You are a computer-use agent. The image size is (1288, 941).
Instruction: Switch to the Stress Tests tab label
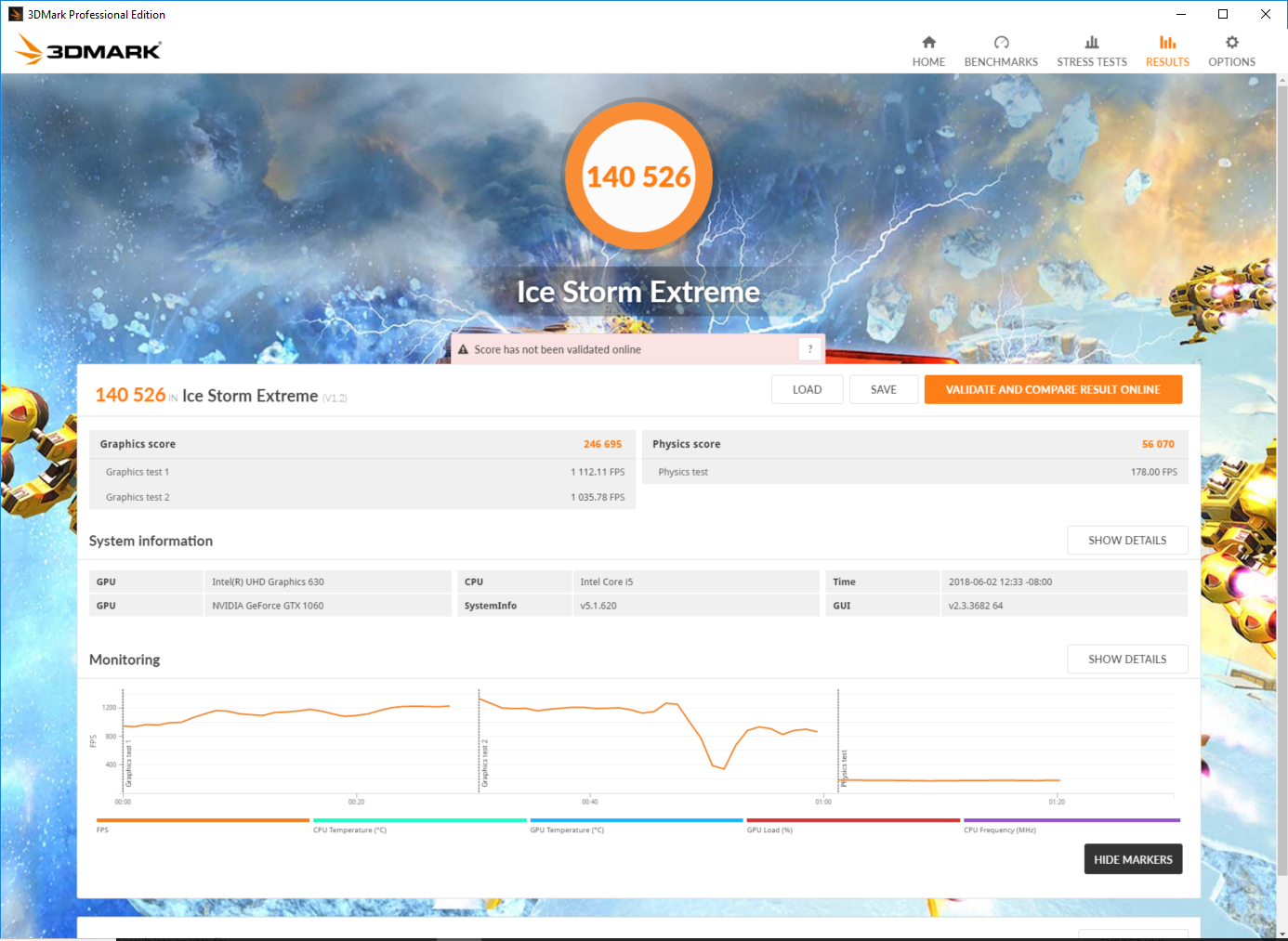coord(1092,62)
